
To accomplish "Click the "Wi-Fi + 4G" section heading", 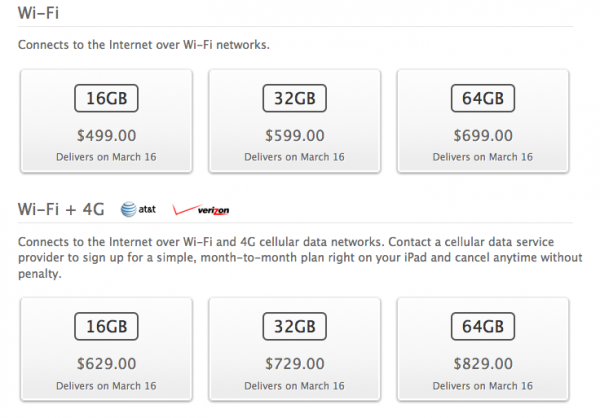I will click(x=61, y=209).
